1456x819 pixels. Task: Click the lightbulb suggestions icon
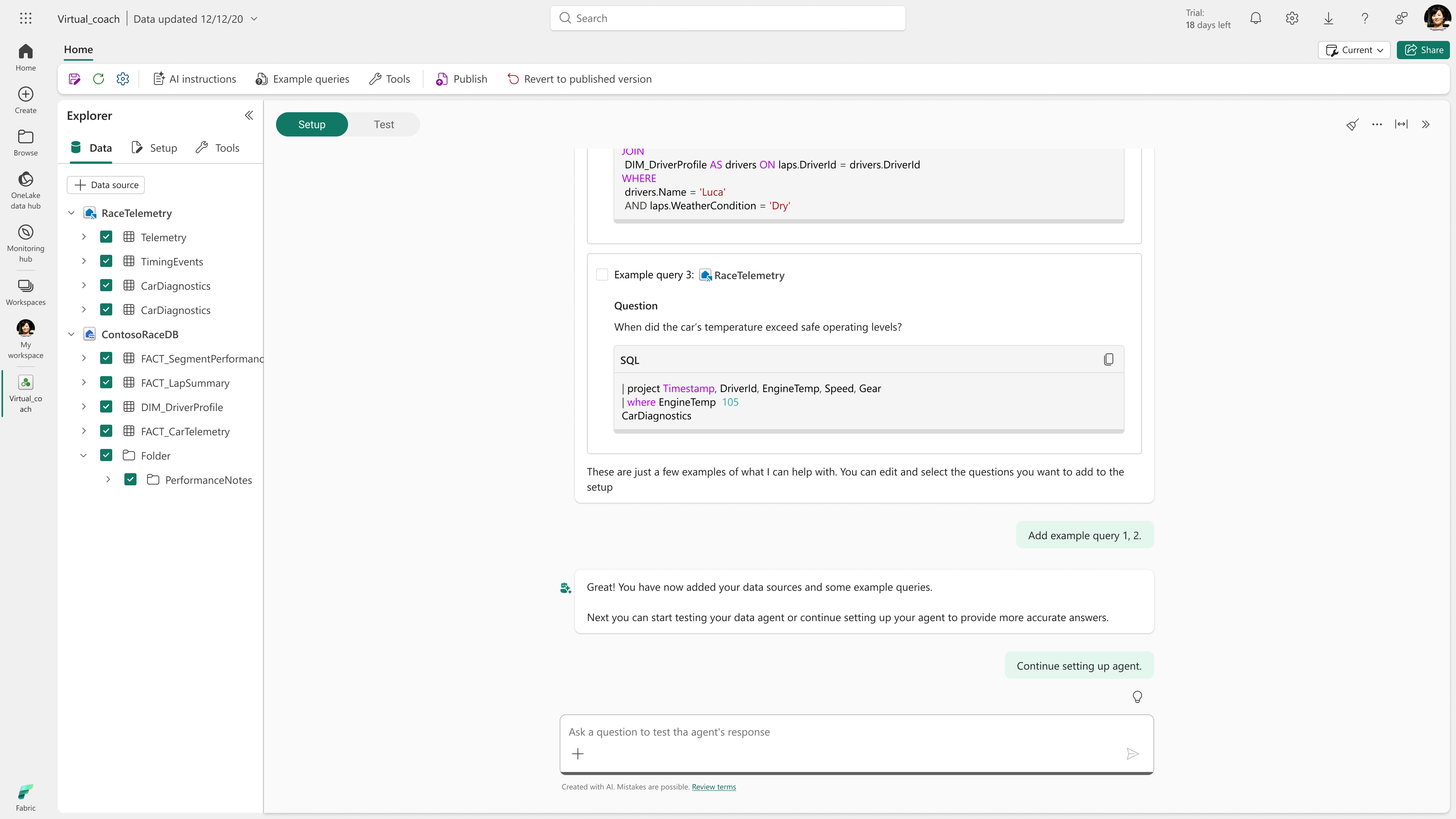[x=1137, y=697]
